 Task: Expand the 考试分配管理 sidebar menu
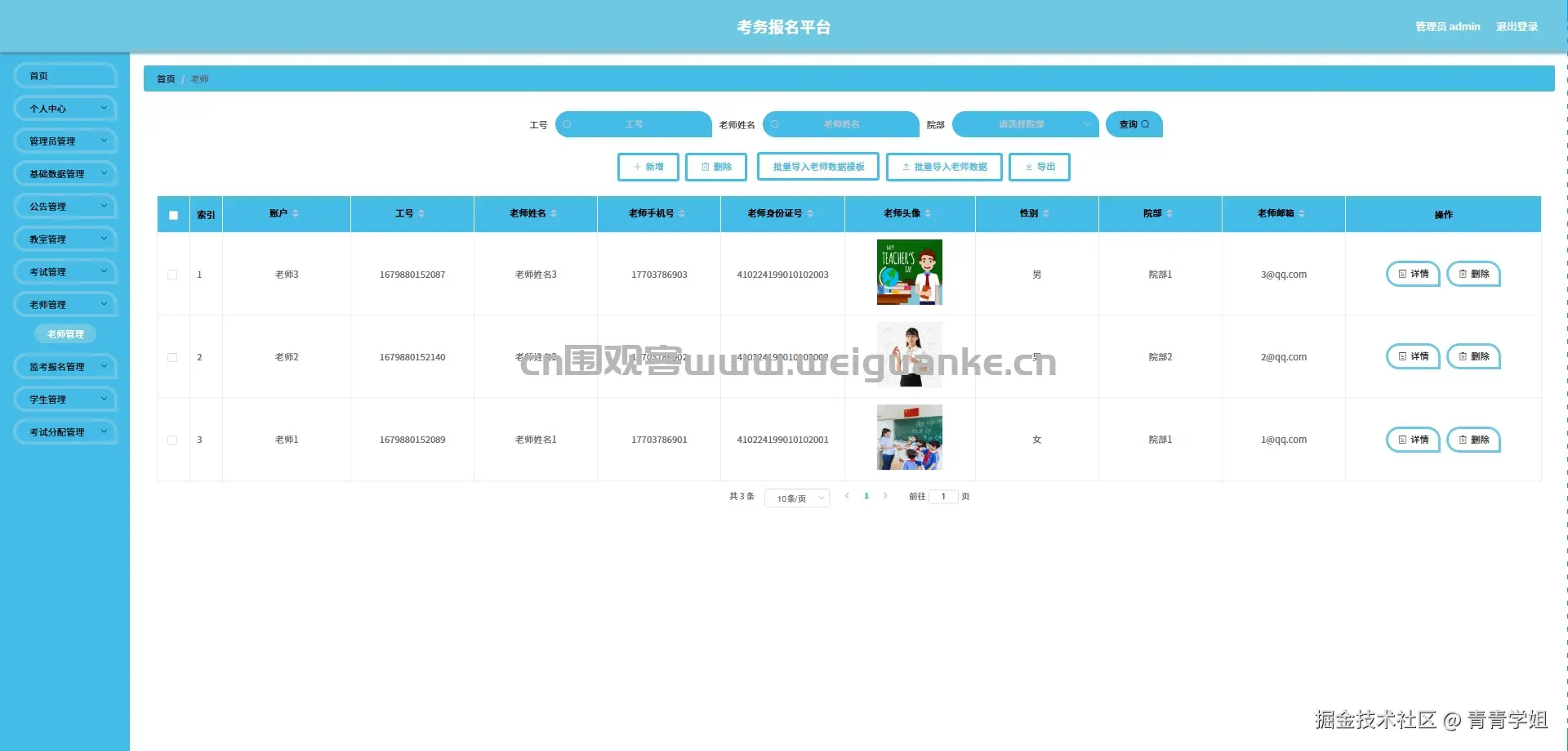[x=65, y=432]
